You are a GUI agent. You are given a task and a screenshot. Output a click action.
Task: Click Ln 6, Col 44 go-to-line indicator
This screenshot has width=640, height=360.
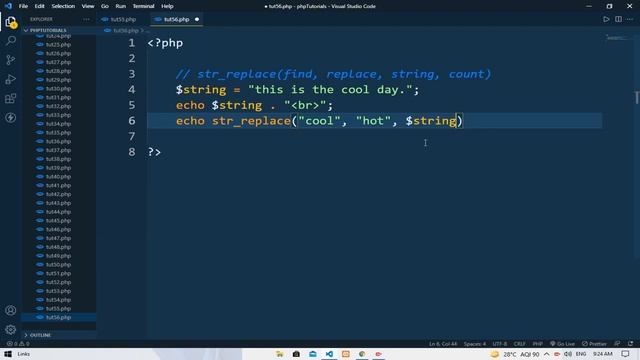(x=443, y=344)
